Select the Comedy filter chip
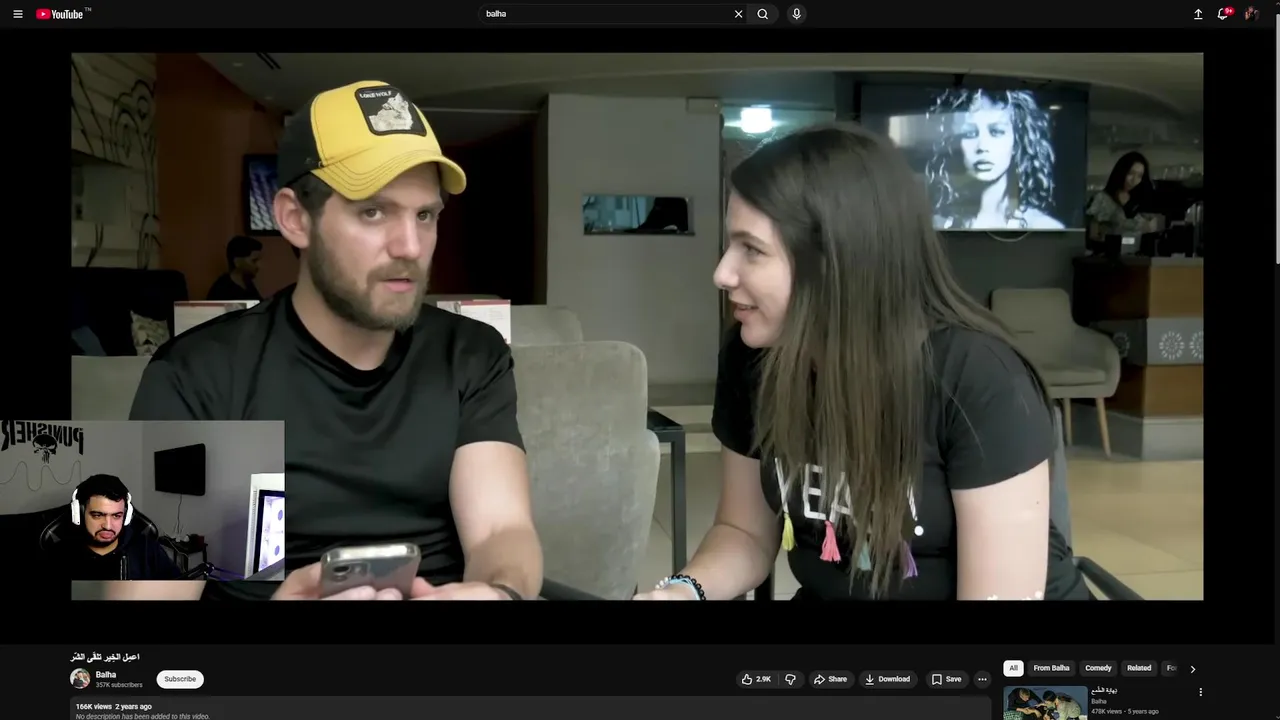 pyautogui.click(x=1098, y=668)
